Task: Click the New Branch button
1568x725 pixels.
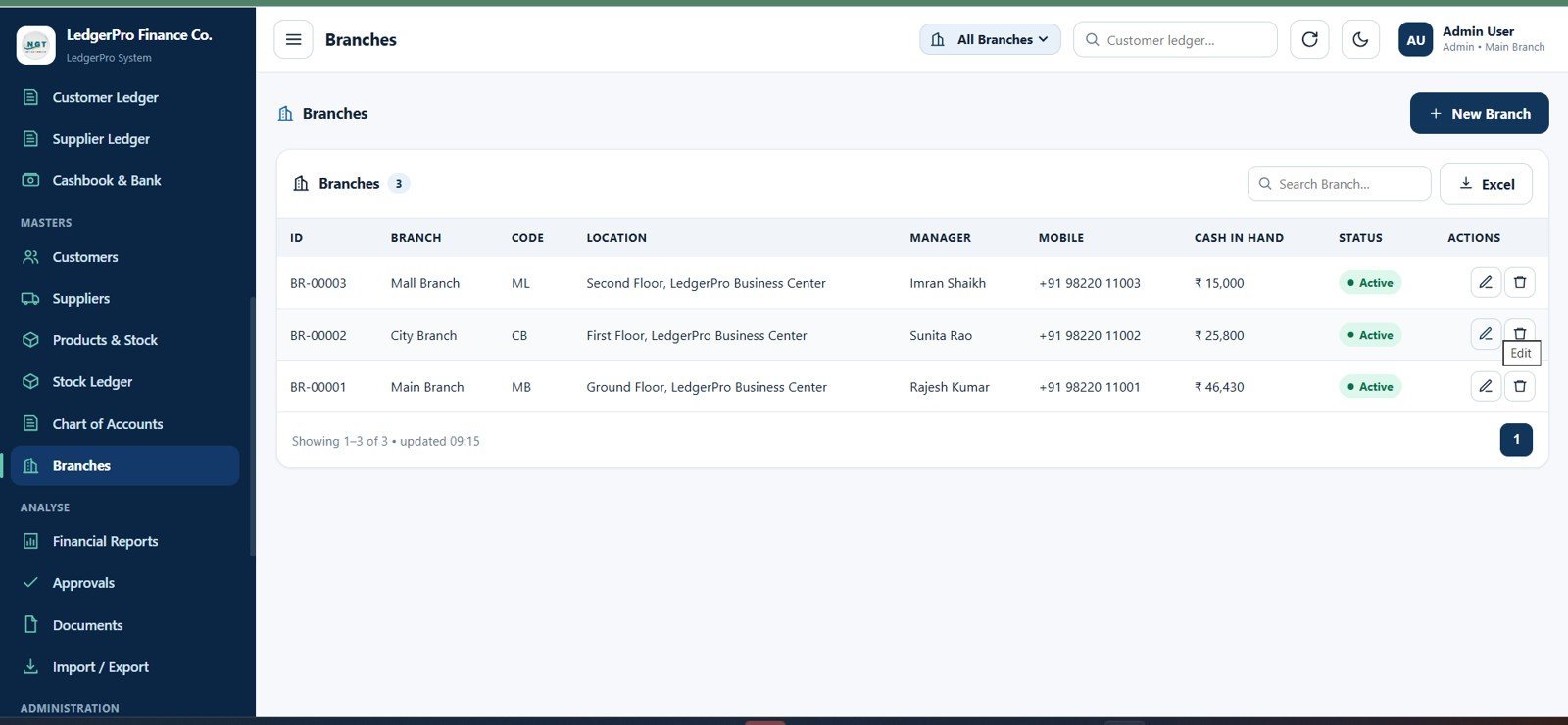Action: click(x=1479, y=114)
